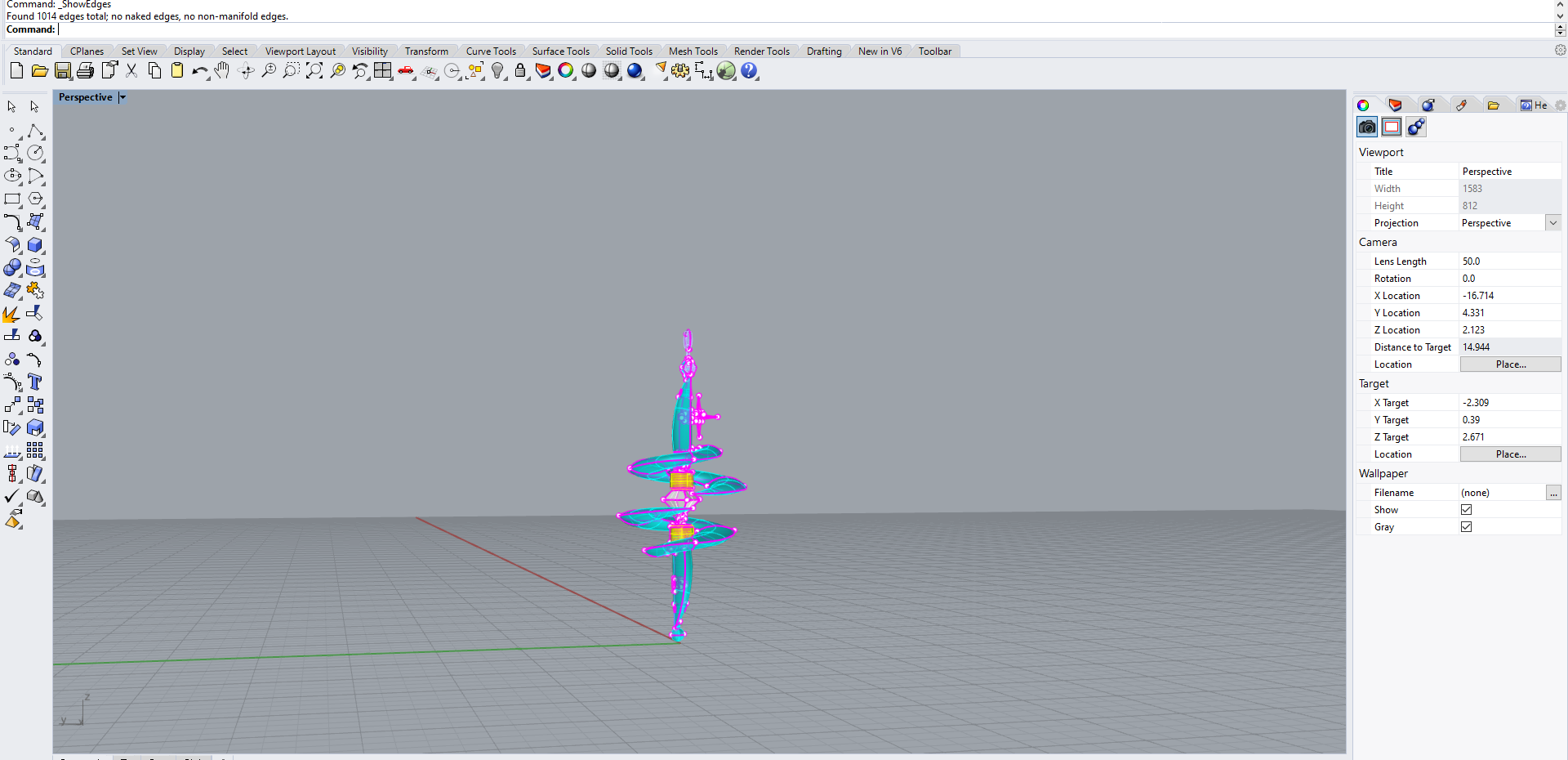Image resolution: width=1568 pixels, height=760 pixels.
Task: Open Rhino Options gear icon
Action: pos(680,71)
